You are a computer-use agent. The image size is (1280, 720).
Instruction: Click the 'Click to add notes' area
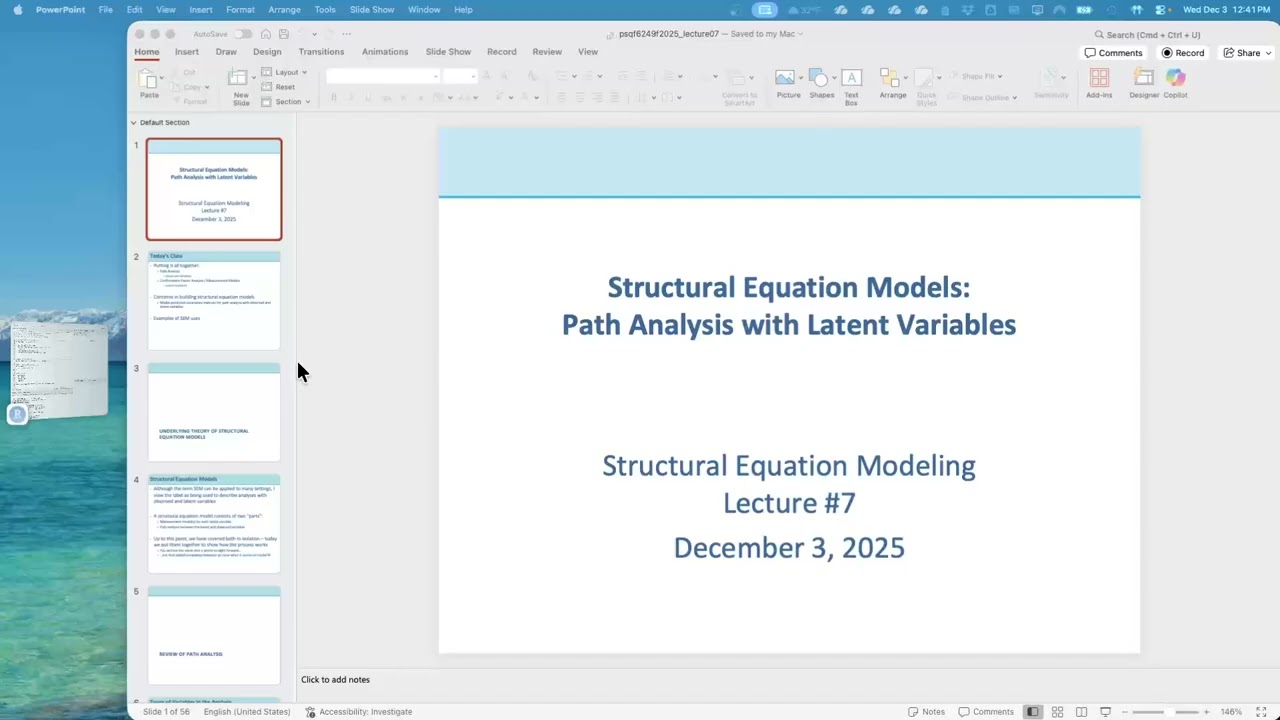pyautogui.click(x=335, y=680)
